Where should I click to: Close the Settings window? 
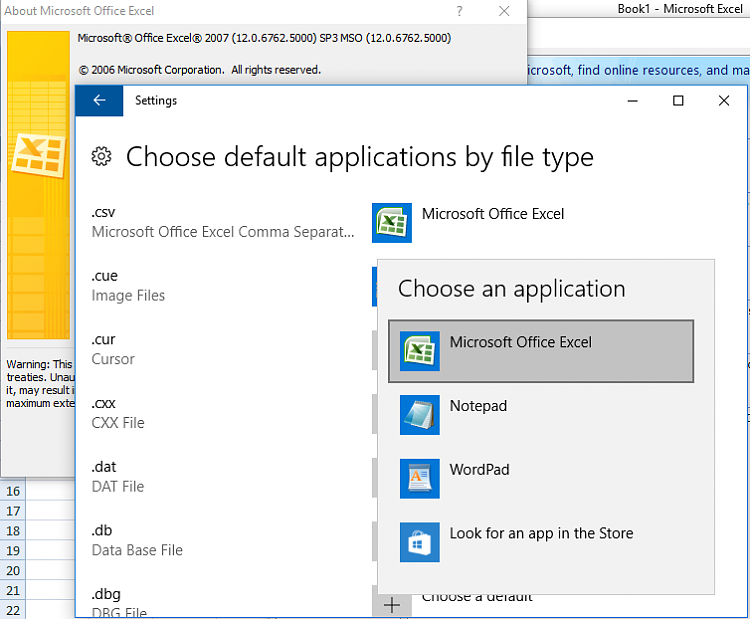724,100
